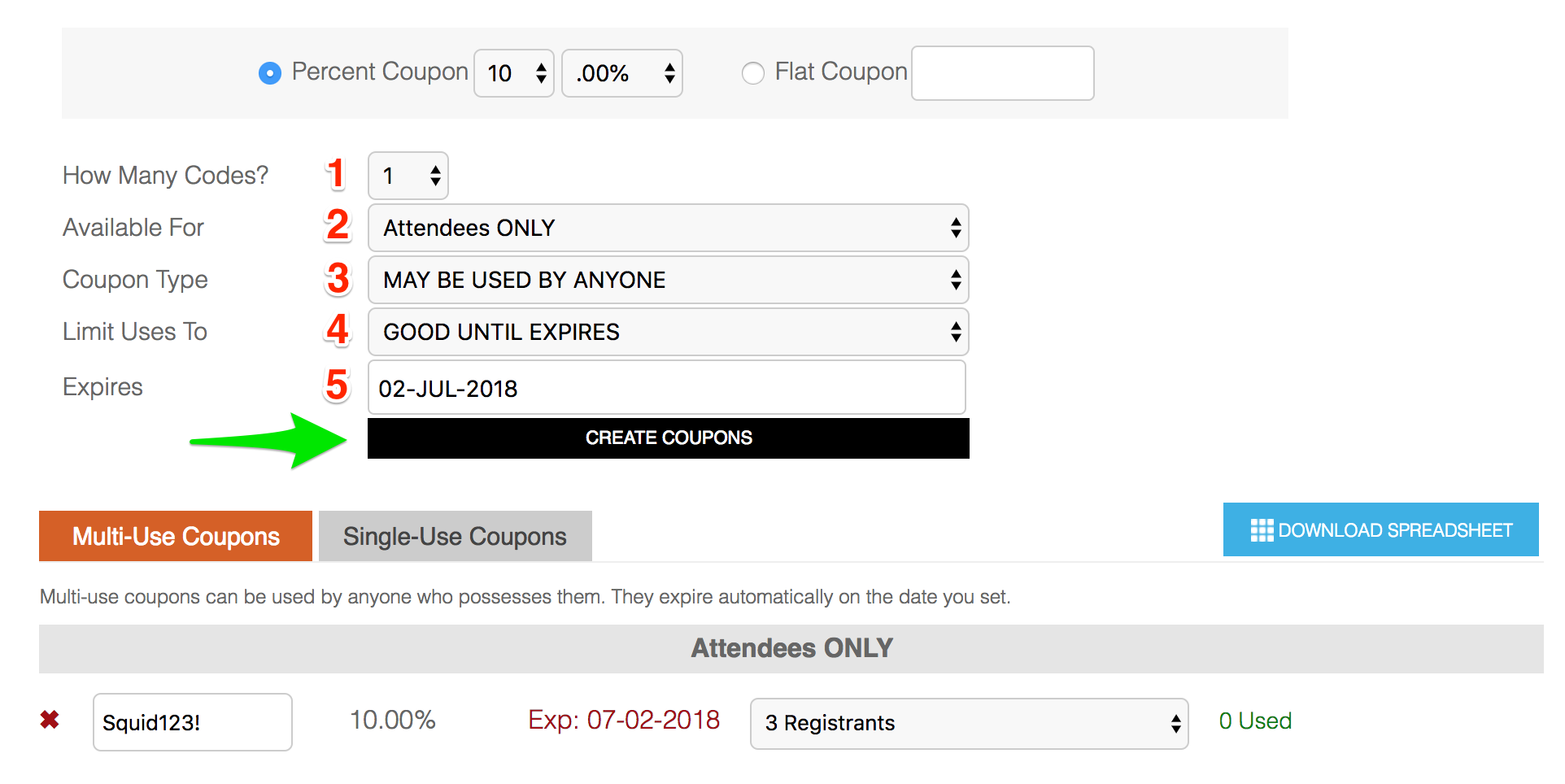Click the Flat Coupon amount field
The image size is (1565, 784).
(x=1003, y=73)
